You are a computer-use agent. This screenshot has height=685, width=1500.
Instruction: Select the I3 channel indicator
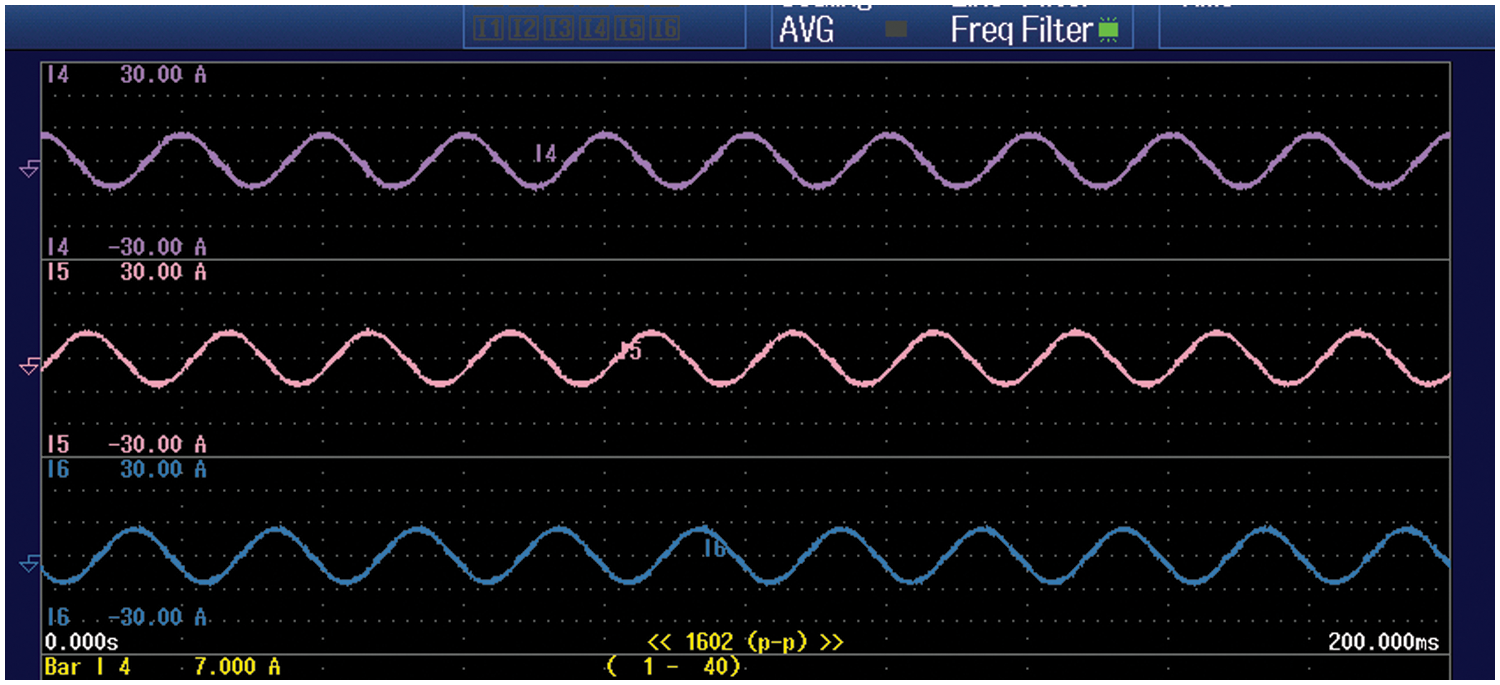558,30
